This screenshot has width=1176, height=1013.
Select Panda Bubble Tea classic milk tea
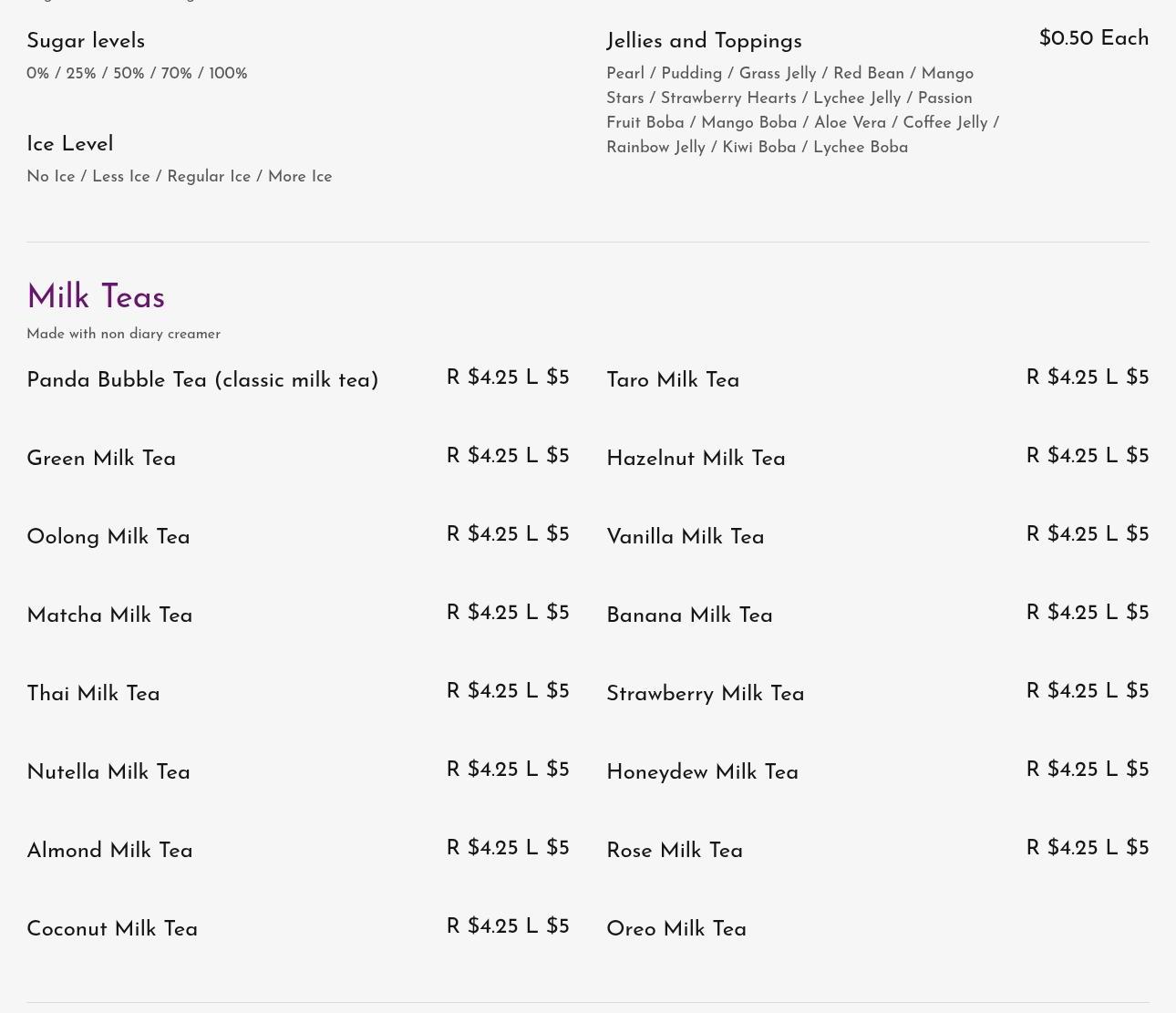202,380
